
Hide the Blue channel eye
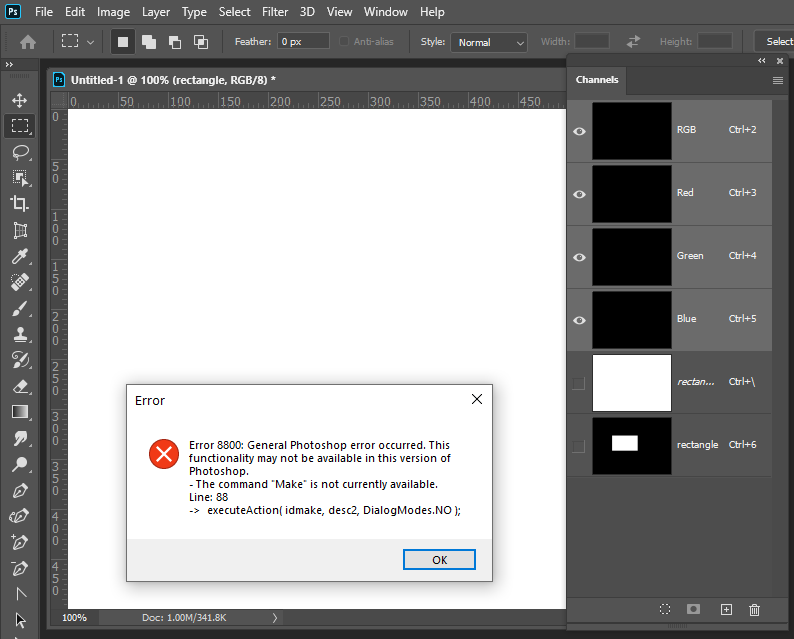point(579,320)
